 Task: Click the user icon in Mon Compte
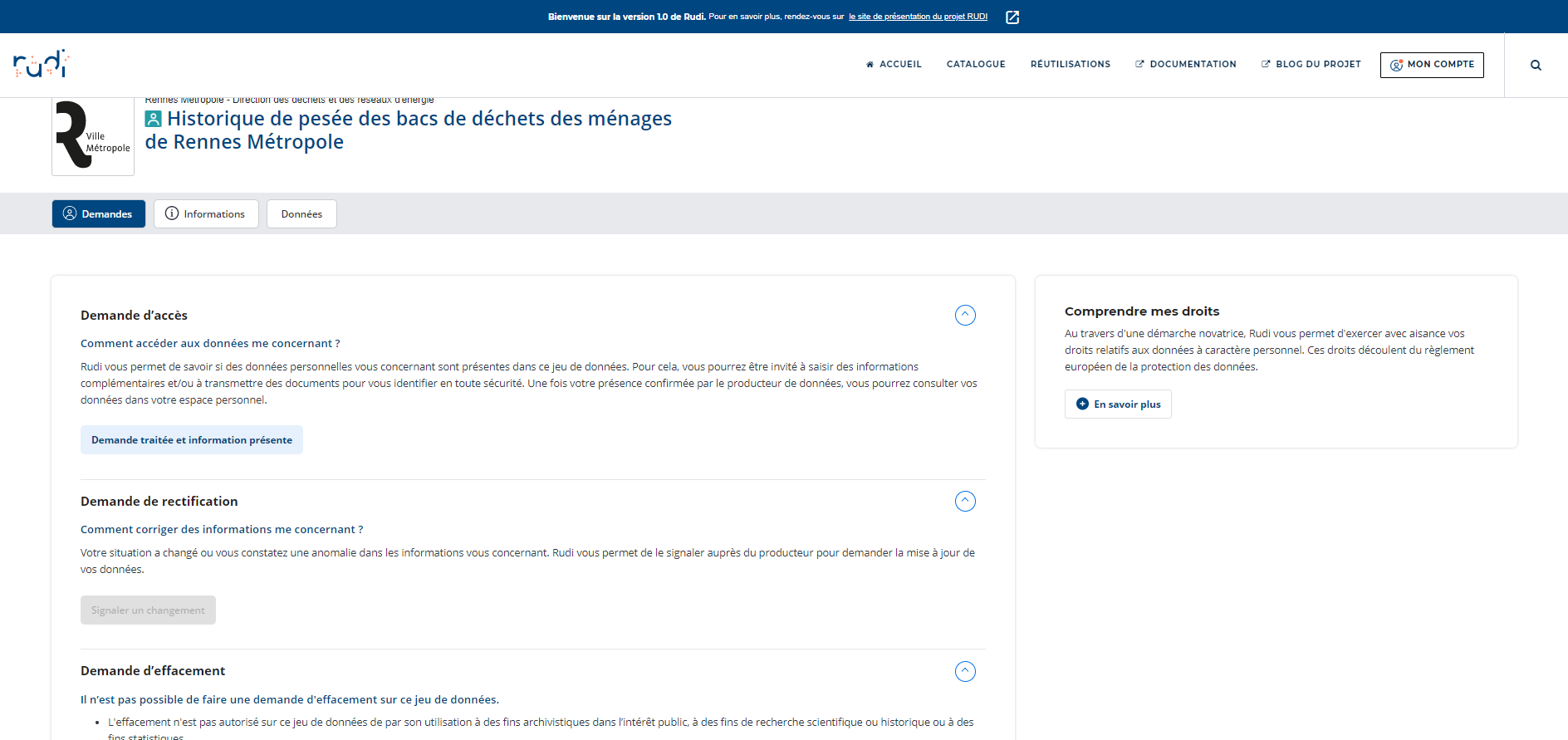[1396, 65]
